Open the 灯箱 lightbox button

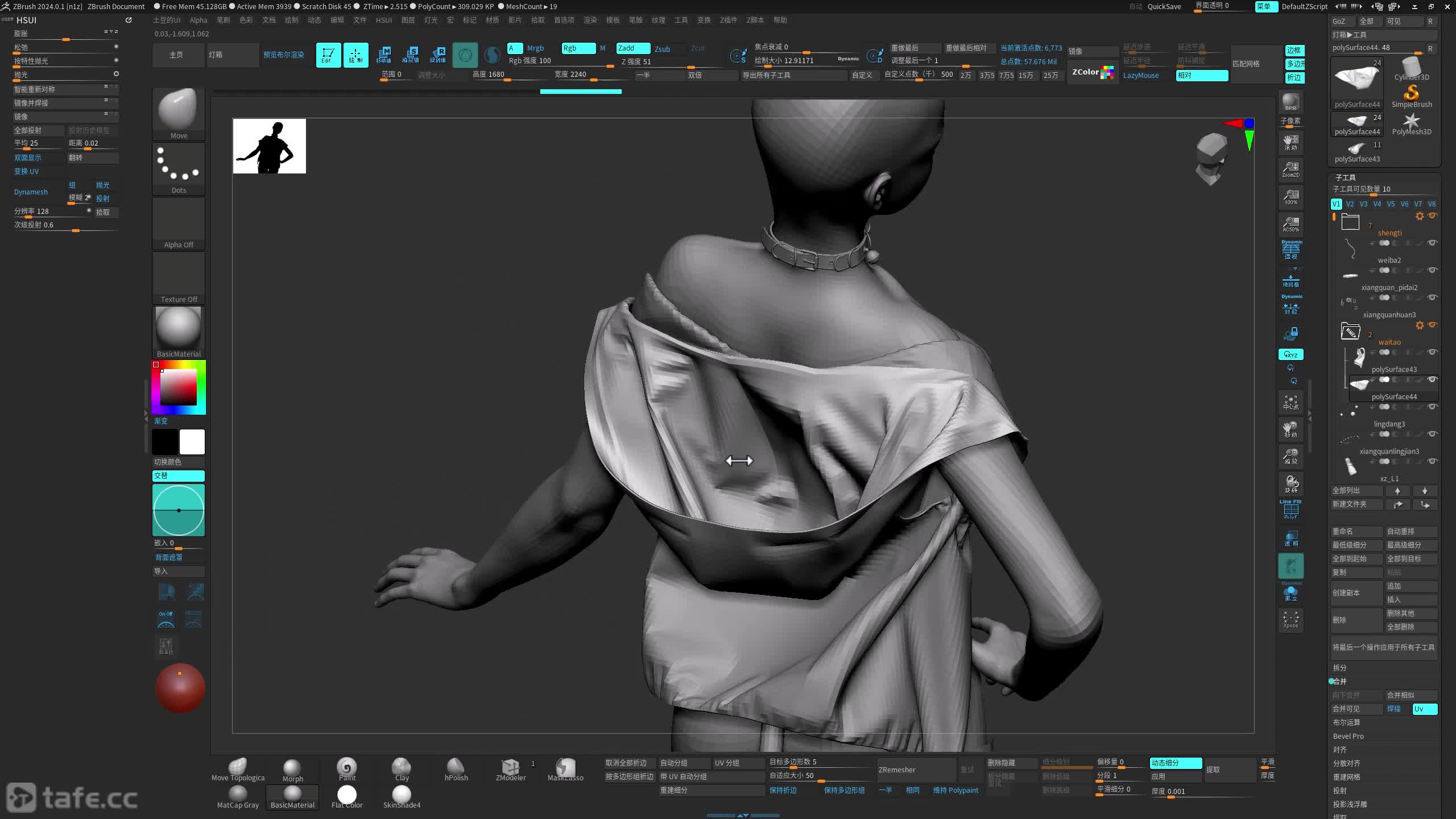[x=233, y=55]
